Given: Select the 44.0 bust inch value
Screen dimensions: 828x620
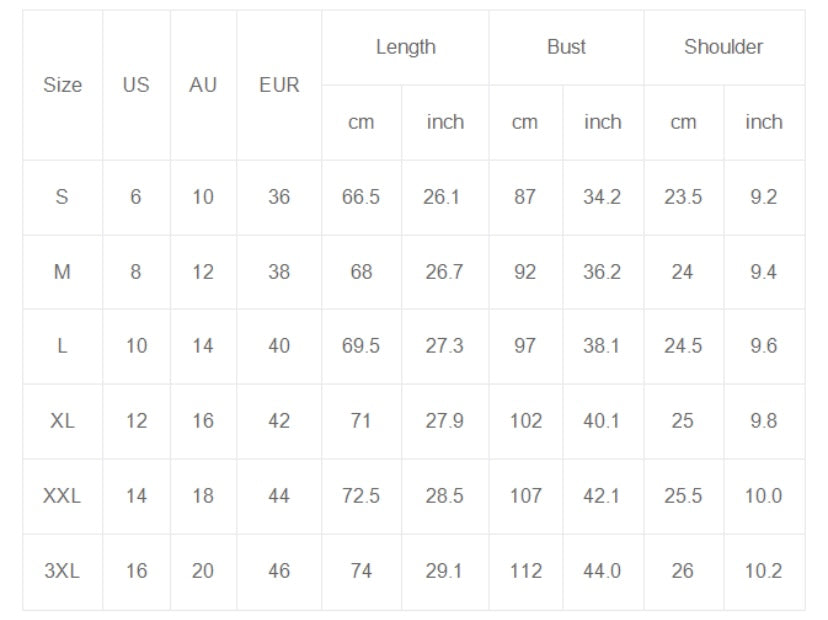Looking at the screenshot, I should pyautogui.click(x=602, y=571).
